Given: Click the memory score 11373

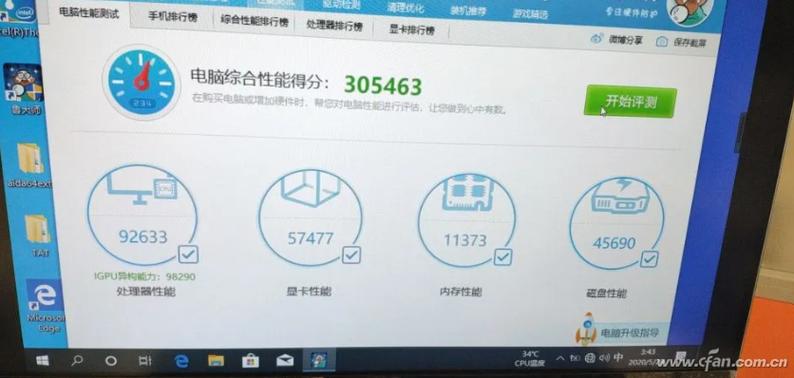Looking at the screenshot, I should pyautogui.click(x=465, y=240).
